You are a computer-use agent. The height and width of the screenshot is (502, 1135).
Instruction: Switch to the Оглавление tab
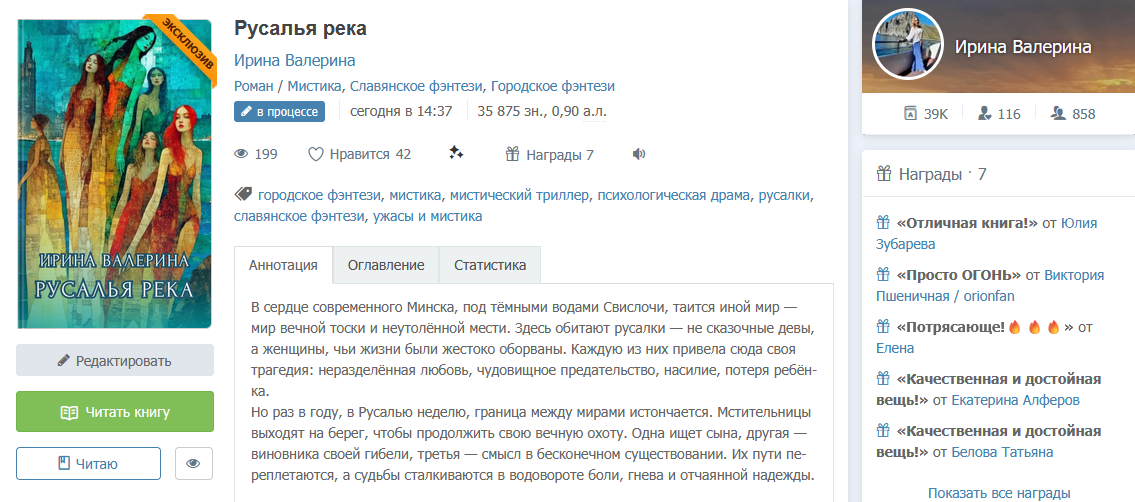point(386,265)
